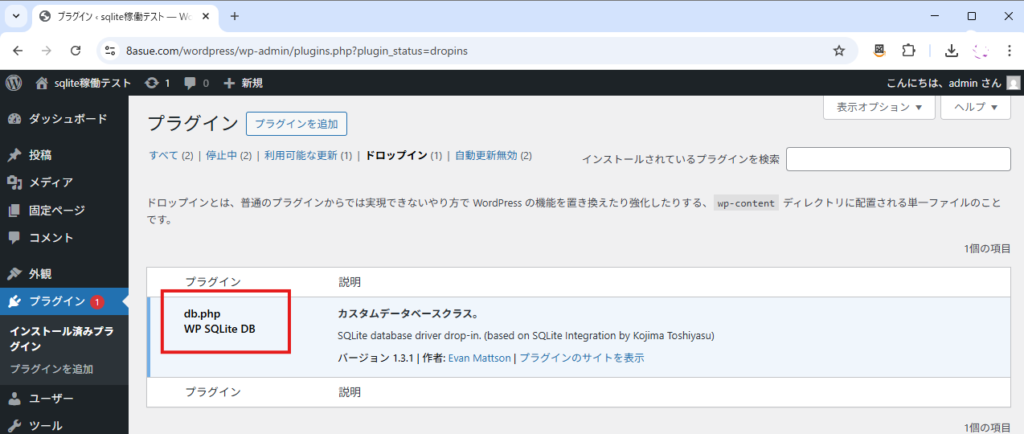
Task: Click the red update badge on プラグイン
Action: [97, 302]
